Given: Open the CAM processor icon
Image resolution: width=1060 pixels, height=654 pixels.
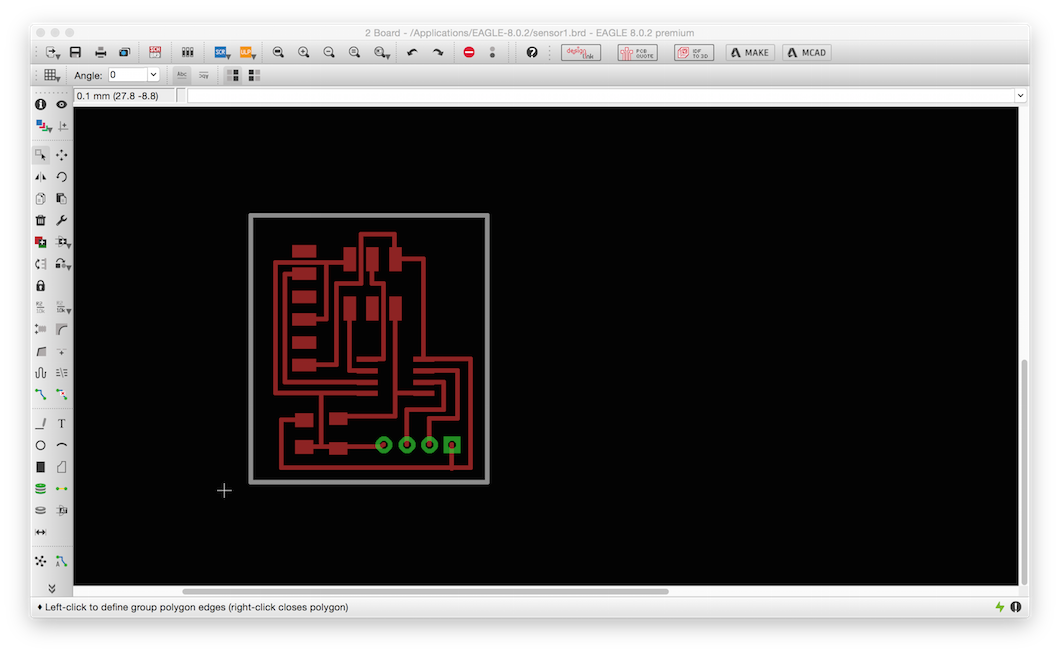Looking at the screenshot, I should [124, 53].
